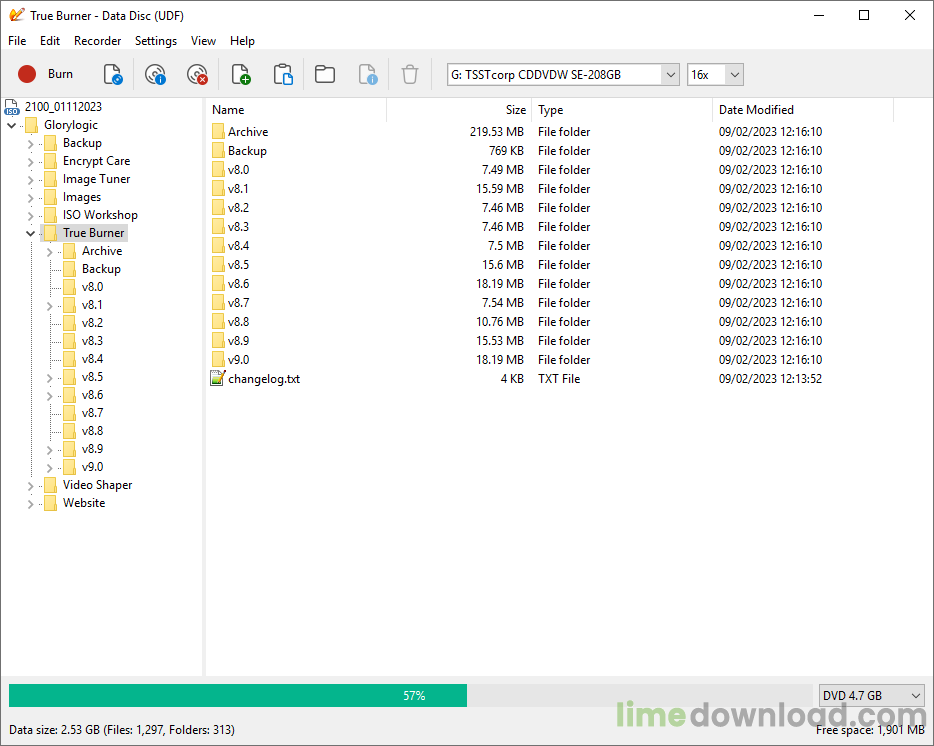Click the erase disc toolbar icon
934x746 pixels.
coord(197,74)
